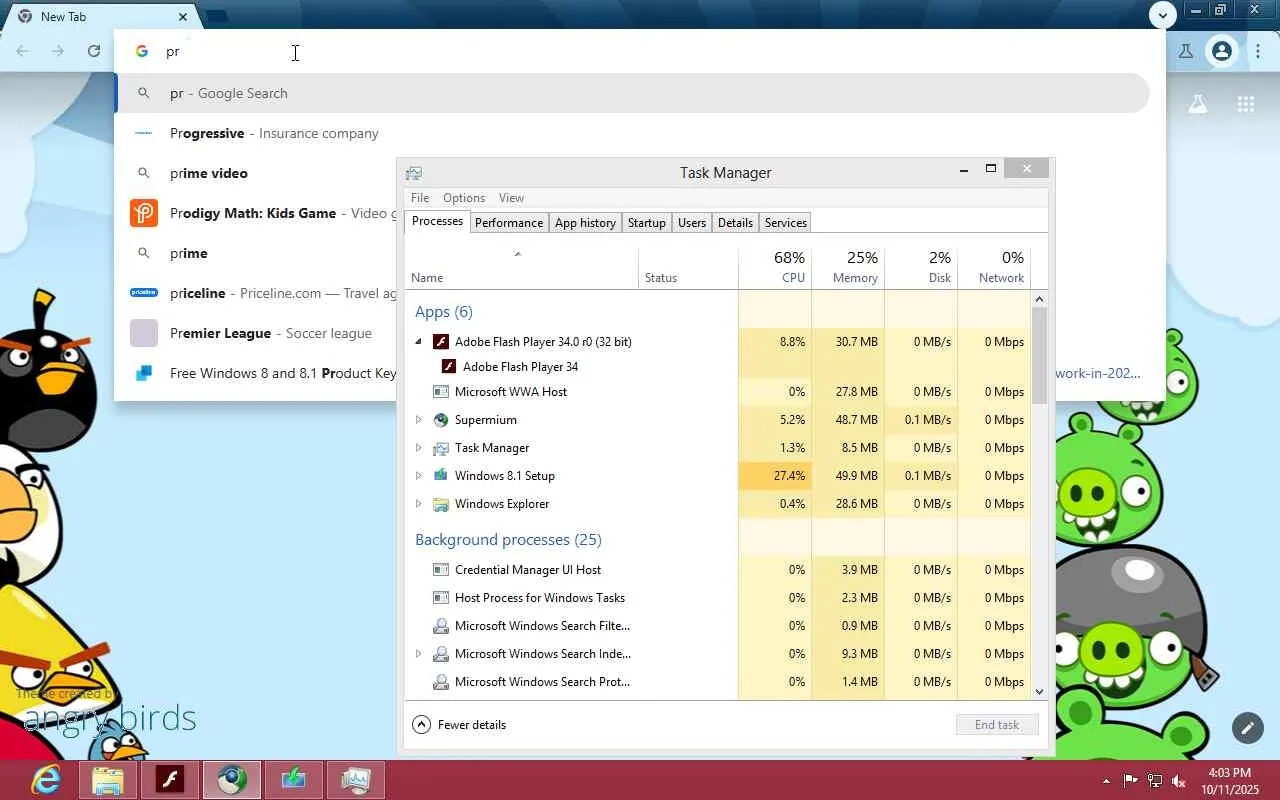Open the Options menu in Task Manager
The height and width of the screenshot is (800, 1280).
tap(464, 198)
